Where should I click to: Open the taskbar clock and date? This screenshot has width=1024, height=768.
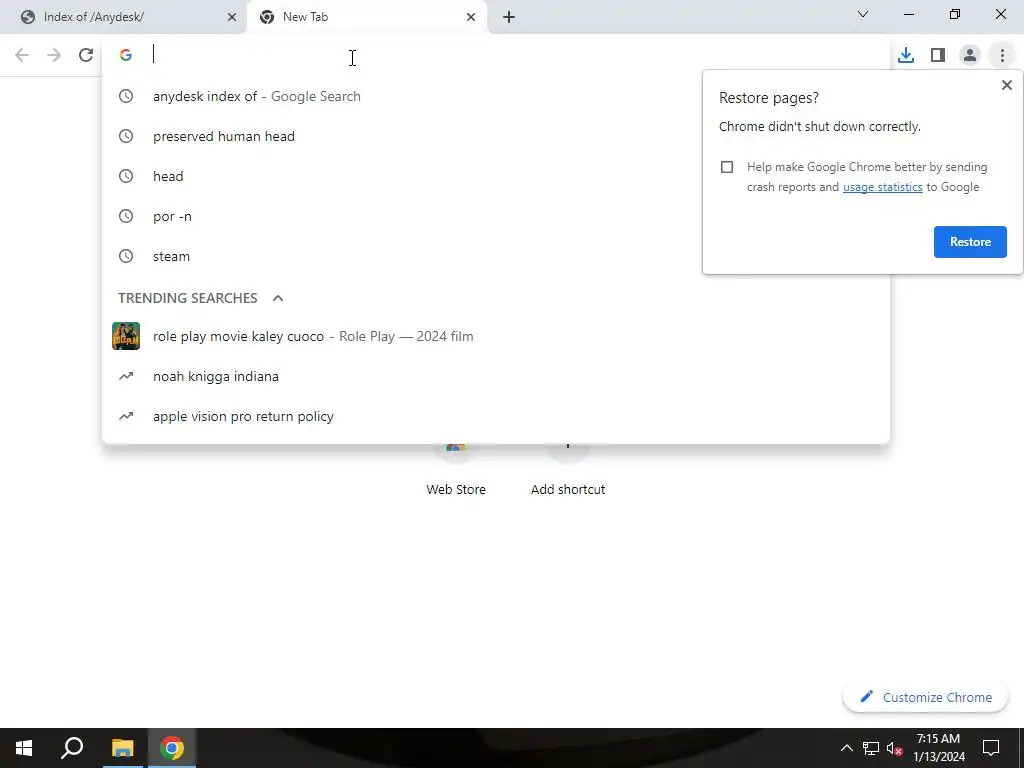(x=938, y=748)
